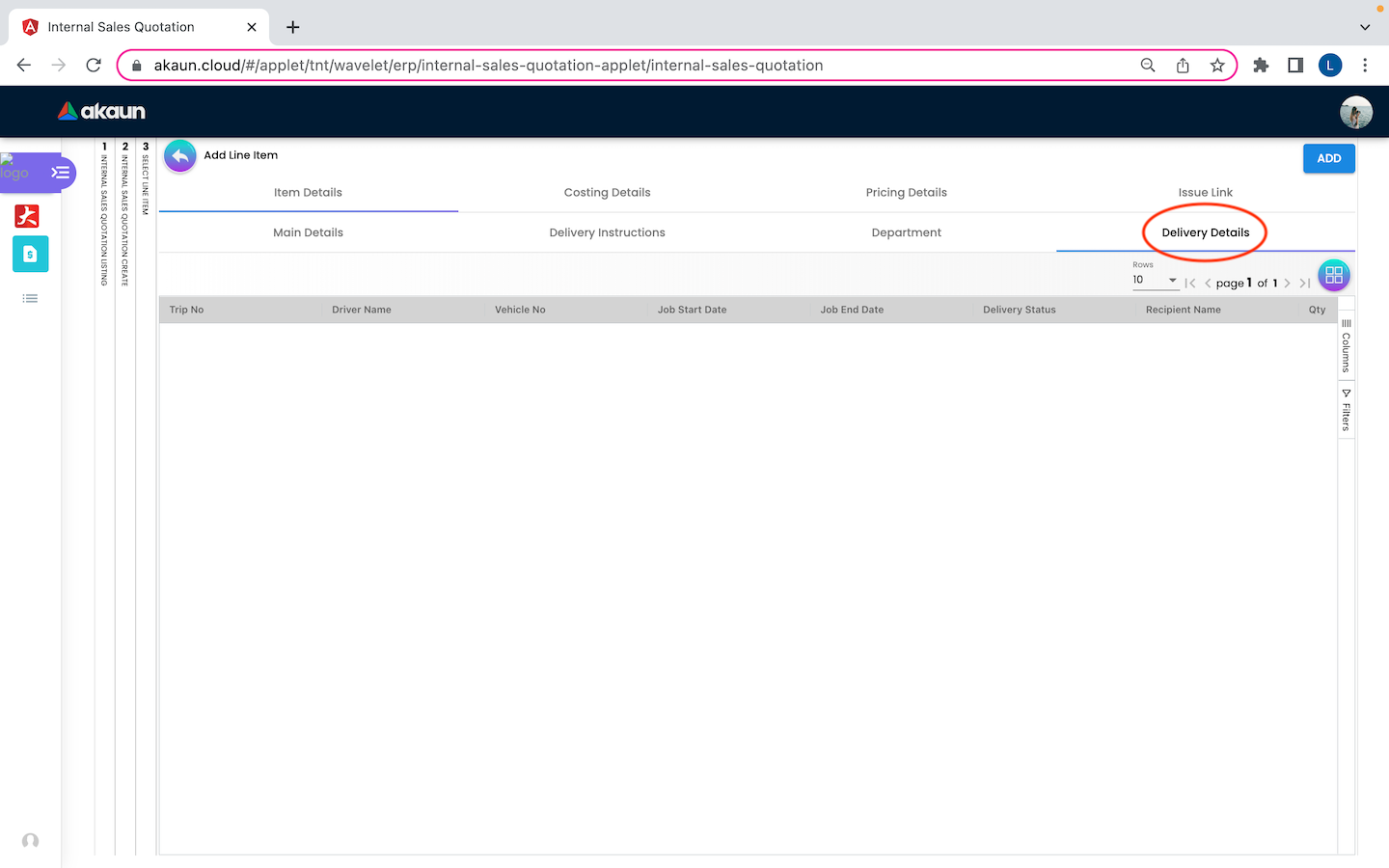
Task: Toggle the browser side panel icon
Action: 1295,66
